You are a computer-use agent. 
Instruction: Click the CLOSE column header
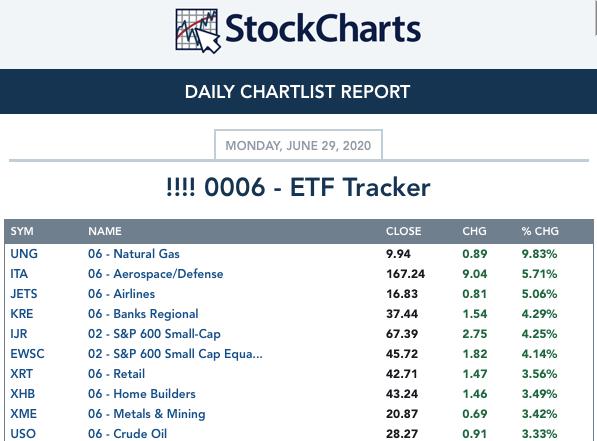point(404,231)
